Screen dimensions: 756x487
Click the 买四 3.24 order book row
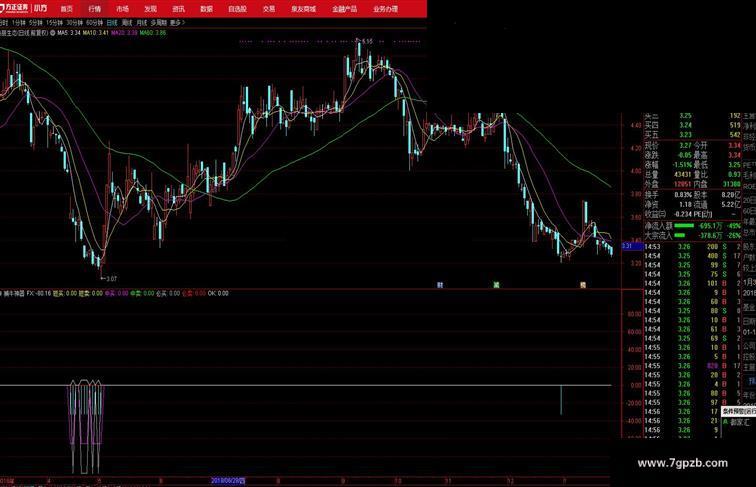(x=693, y=125)
